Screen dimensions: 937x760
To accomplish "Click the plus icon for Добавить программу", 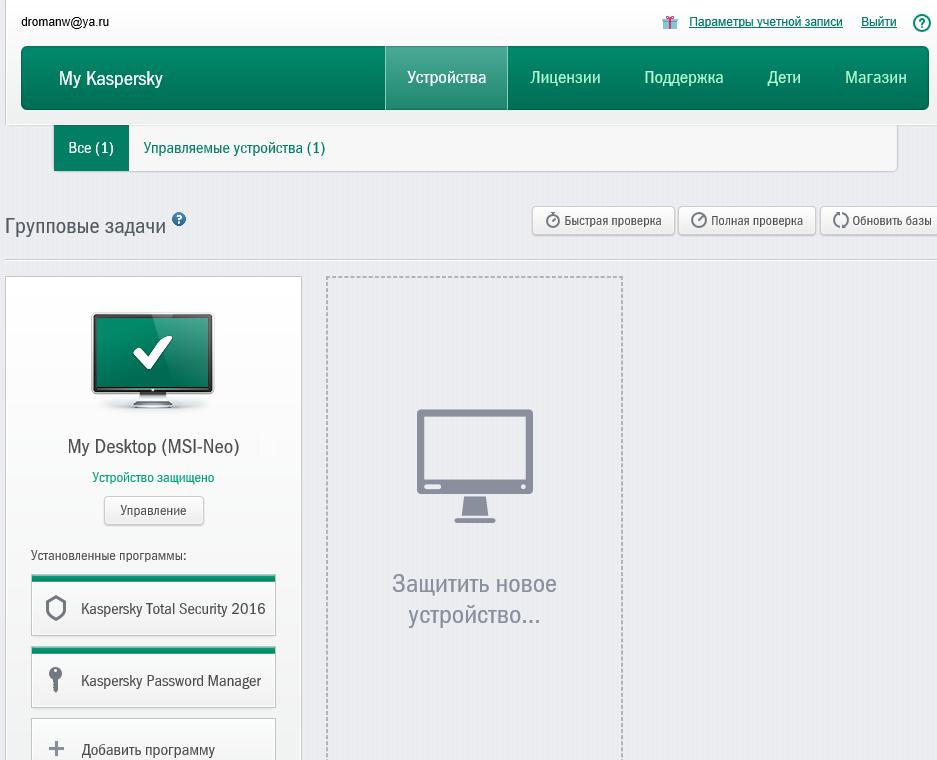I will click(56, 749).
